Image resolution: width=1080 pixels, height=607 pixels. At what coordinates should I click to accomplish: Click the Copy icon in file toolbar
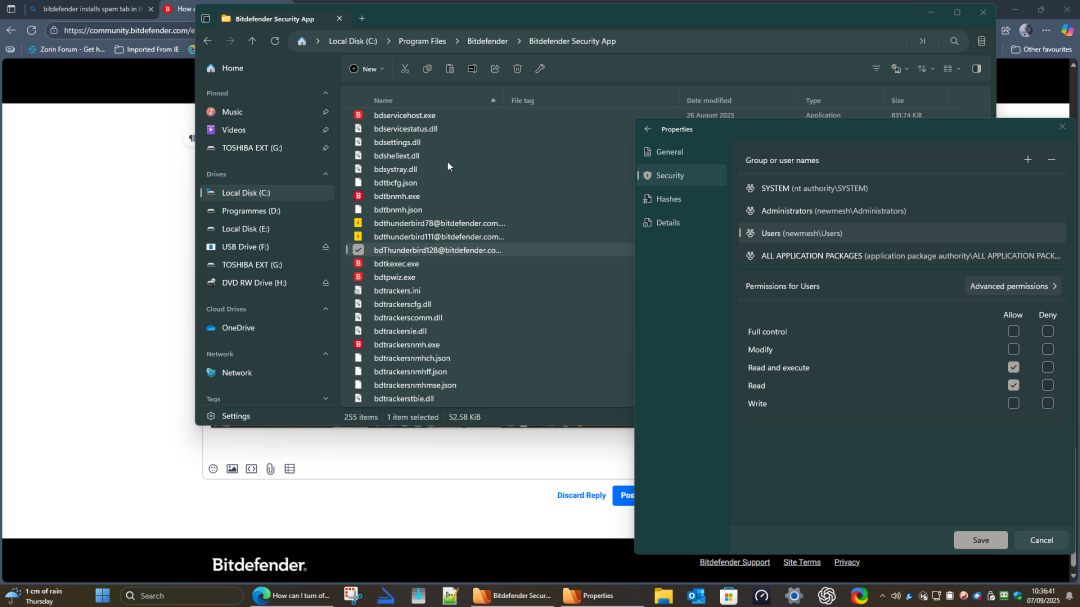(427, 69)
